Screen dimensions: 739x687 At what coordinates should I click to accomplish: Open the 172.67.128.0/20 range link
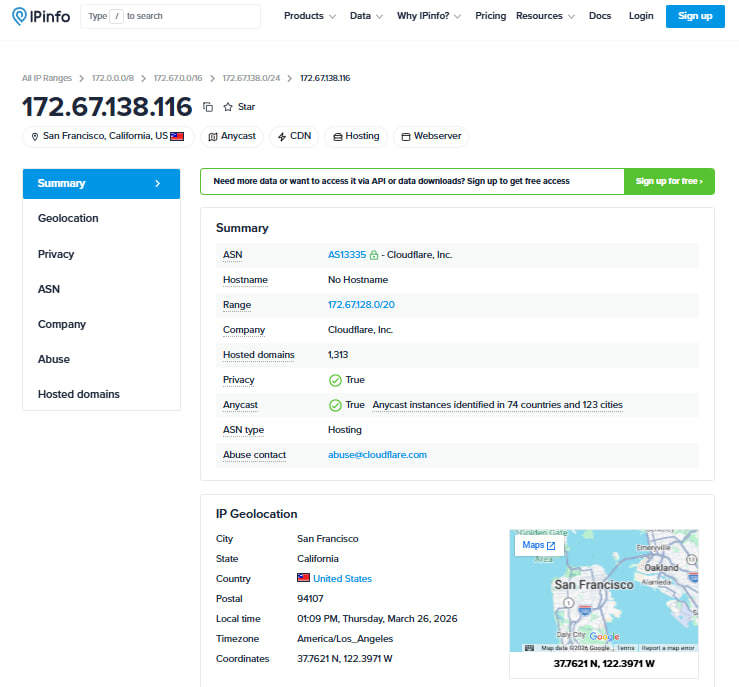361,305
